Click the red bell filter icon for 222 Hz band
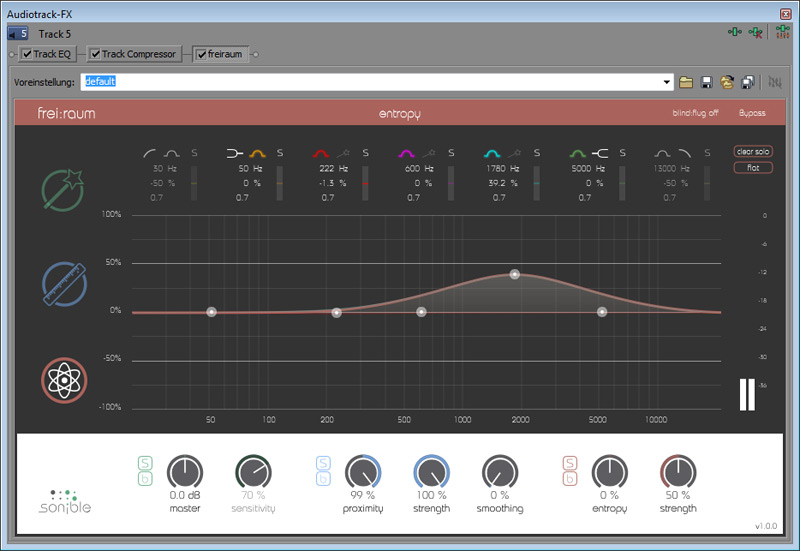This screenshot has width=800, height=551. (322, 153)
